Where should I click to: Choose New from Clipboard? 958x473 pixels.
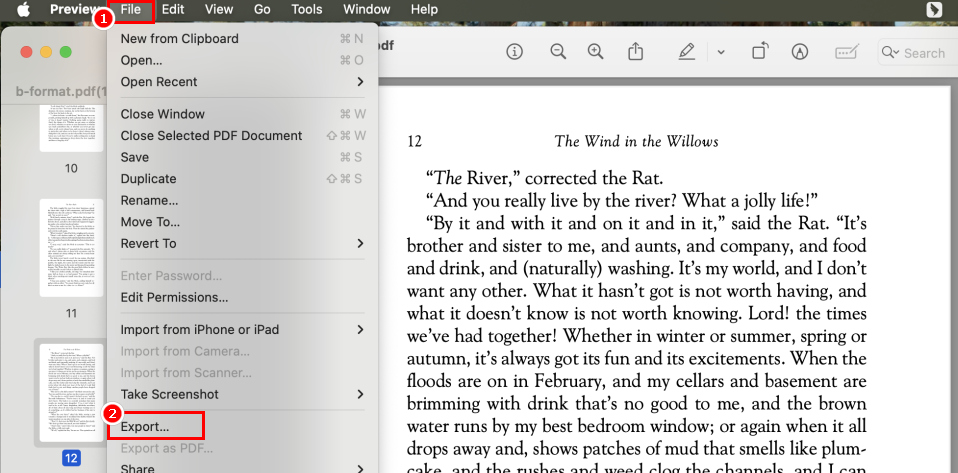[243, 38]
